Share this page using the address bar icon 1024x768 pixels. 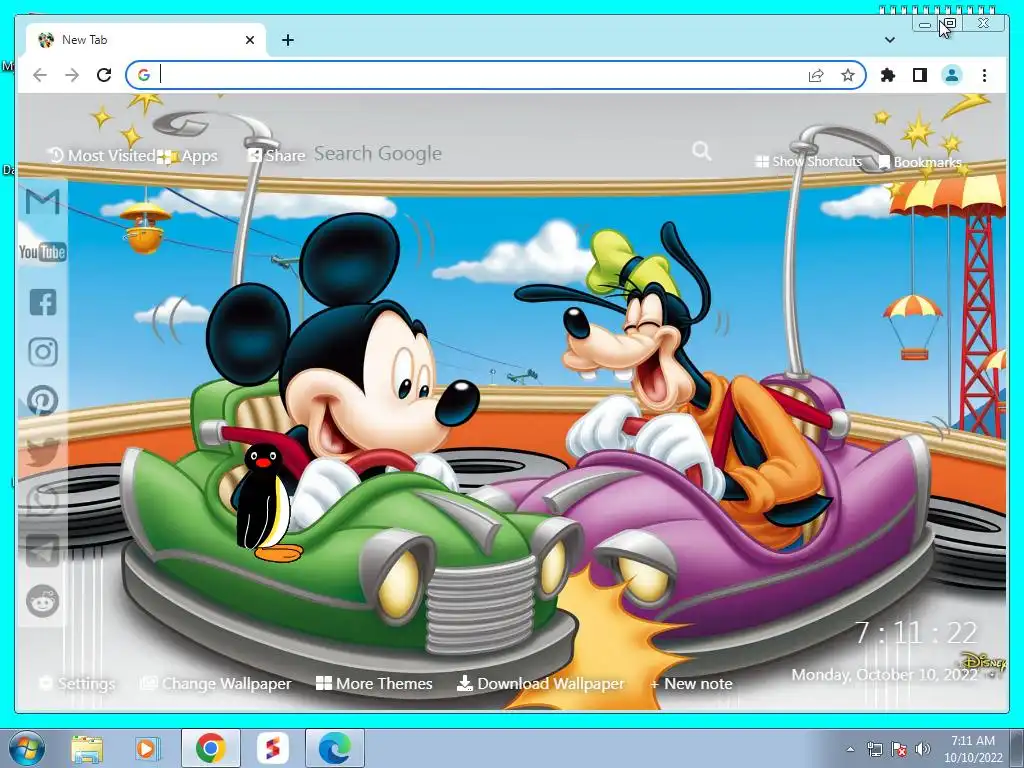click(816, 76)
